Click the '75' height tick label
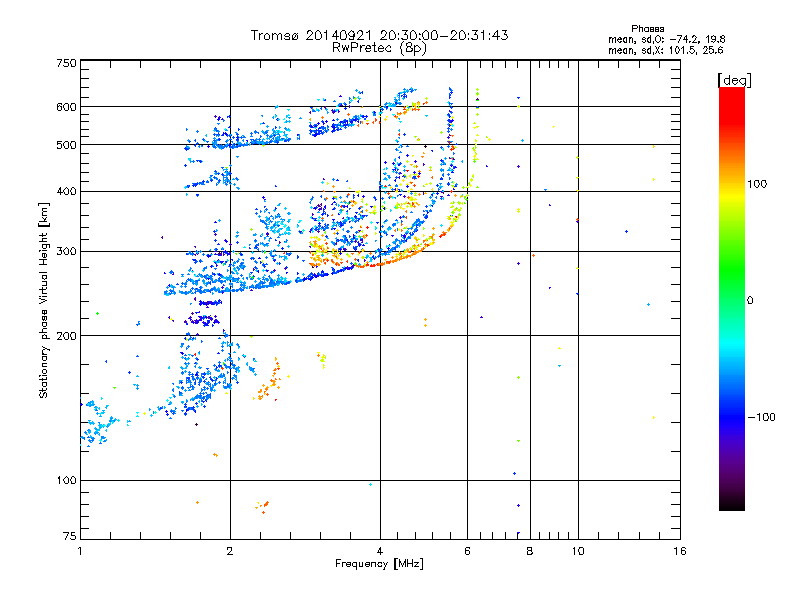 pyautogui.click(x=70, y=536)
